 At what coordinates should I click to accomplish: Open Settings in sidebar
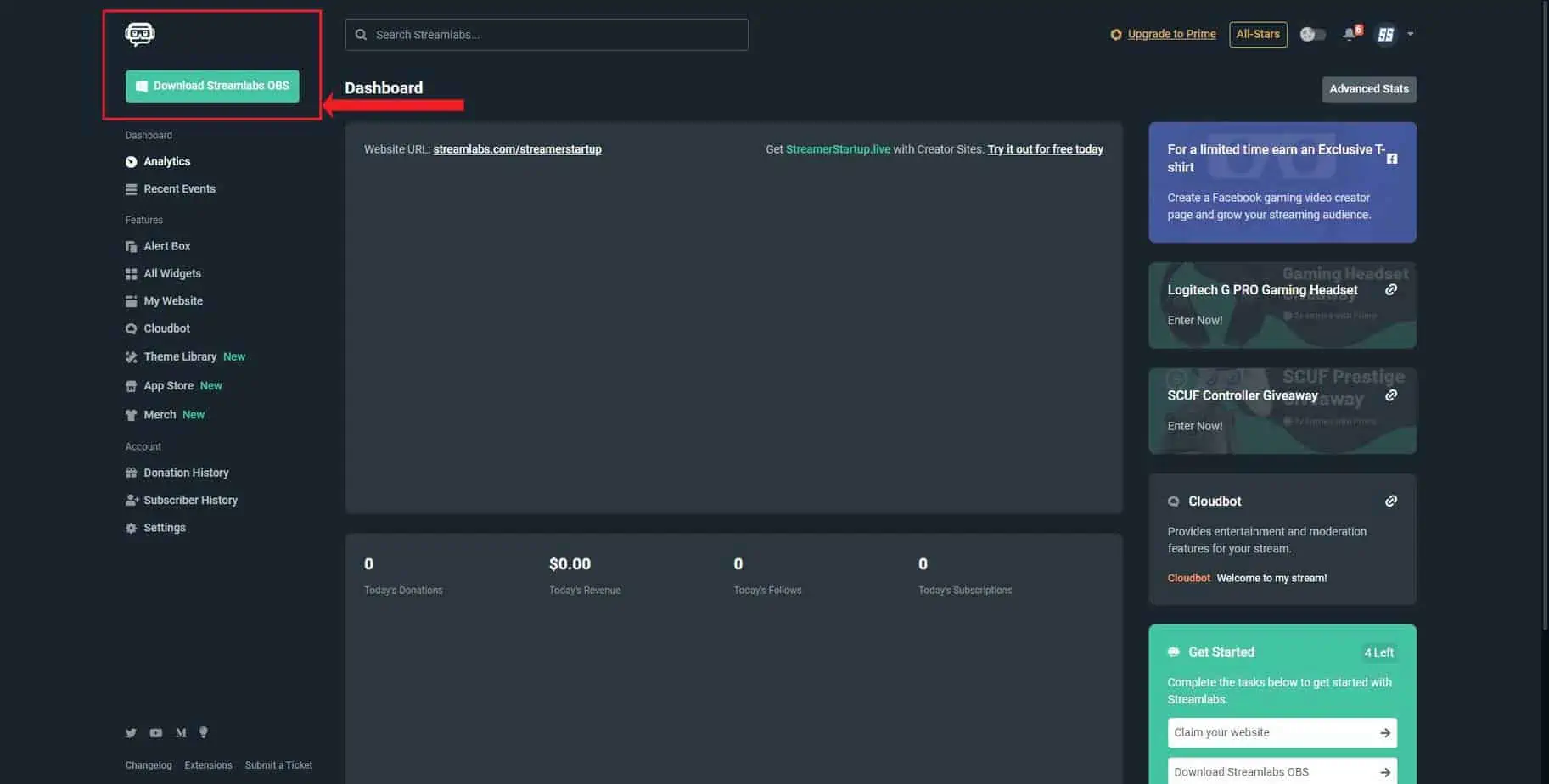click(x=164, y=528)
